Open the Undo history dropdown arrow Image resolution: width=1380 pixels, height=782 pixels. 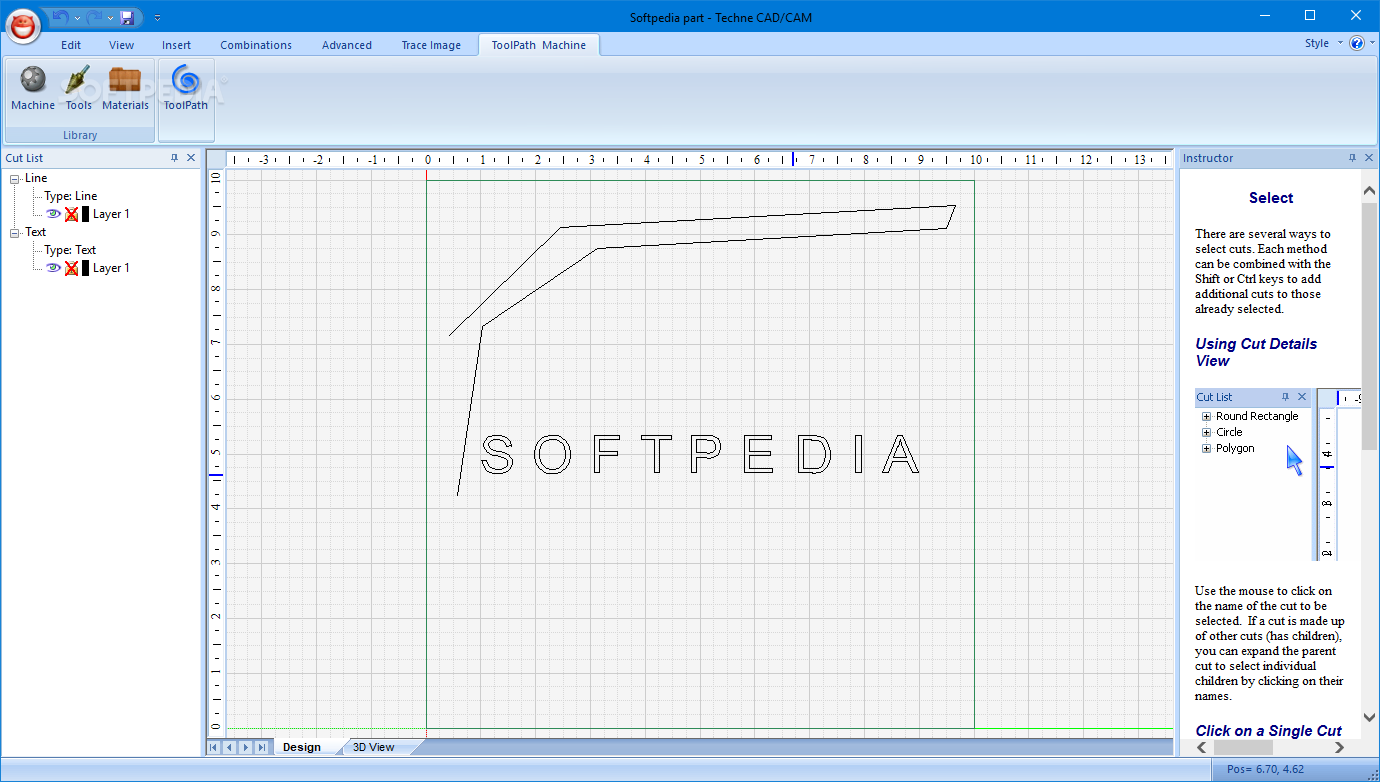(77, 18)
